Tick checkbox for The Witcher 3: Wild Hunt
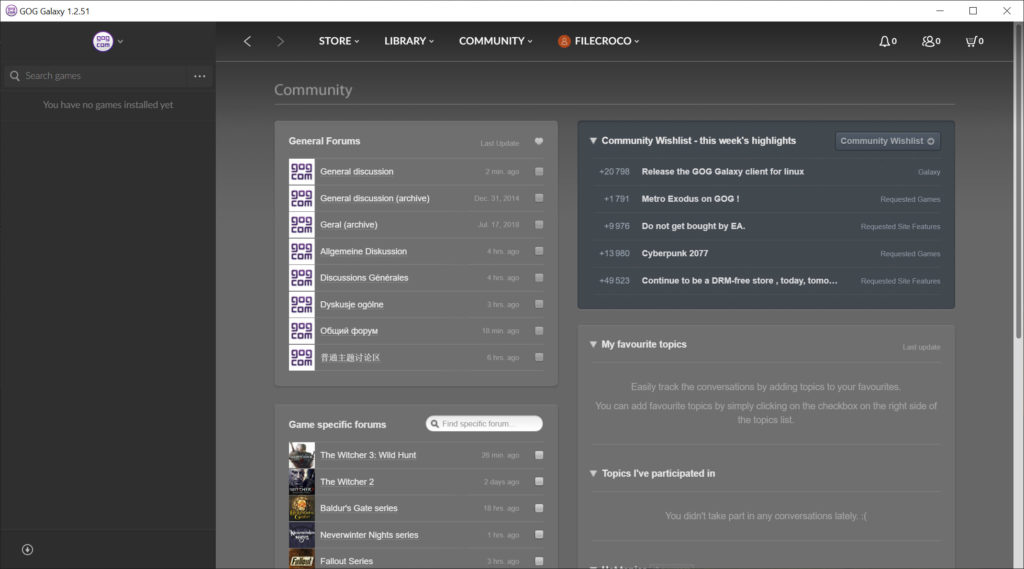The width and height of the screenshot is (1024, 569). [539, 455]
